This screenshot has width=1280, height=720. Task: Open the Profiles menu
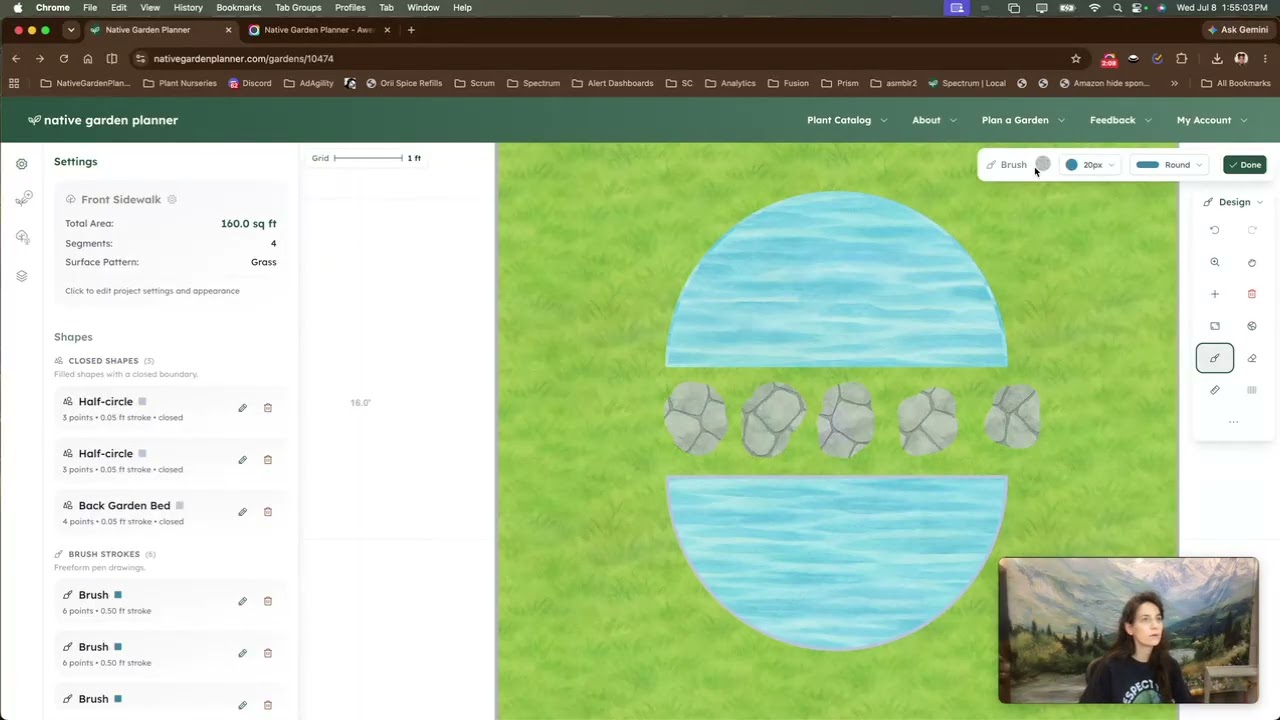pos(350,7)
